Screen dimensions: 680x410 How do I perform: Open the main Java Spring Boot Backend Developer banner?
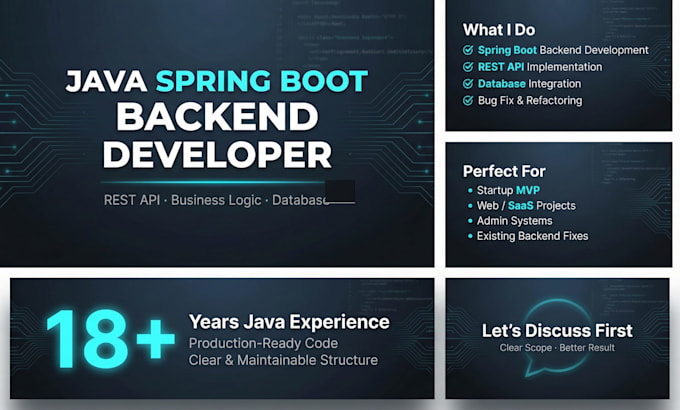click(217, 133)
